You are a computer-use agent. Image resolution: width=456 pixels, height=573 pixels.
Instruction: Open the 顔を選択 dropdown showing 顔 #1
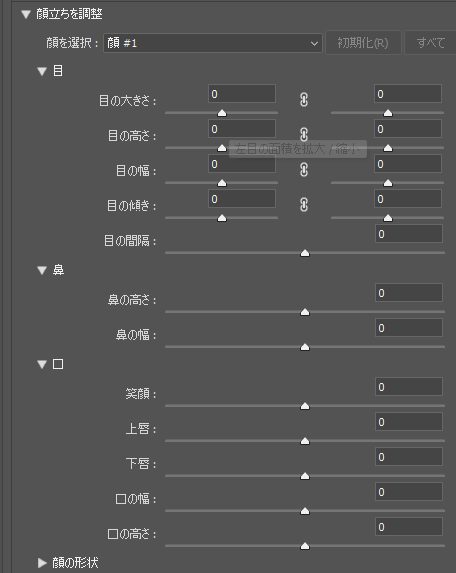213,43
